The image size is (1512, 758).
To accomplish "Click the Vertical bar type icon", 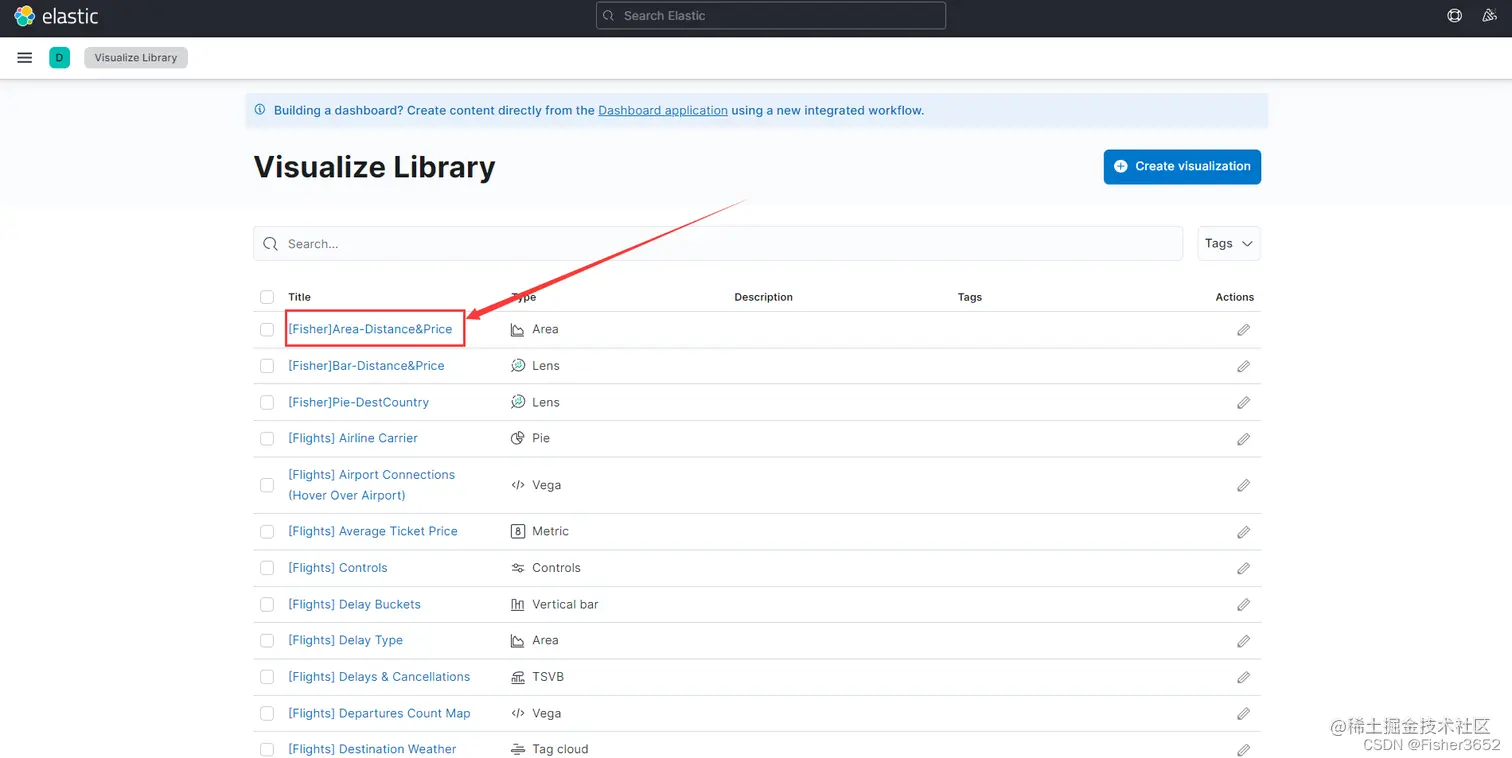I will [x=518, y=604].
